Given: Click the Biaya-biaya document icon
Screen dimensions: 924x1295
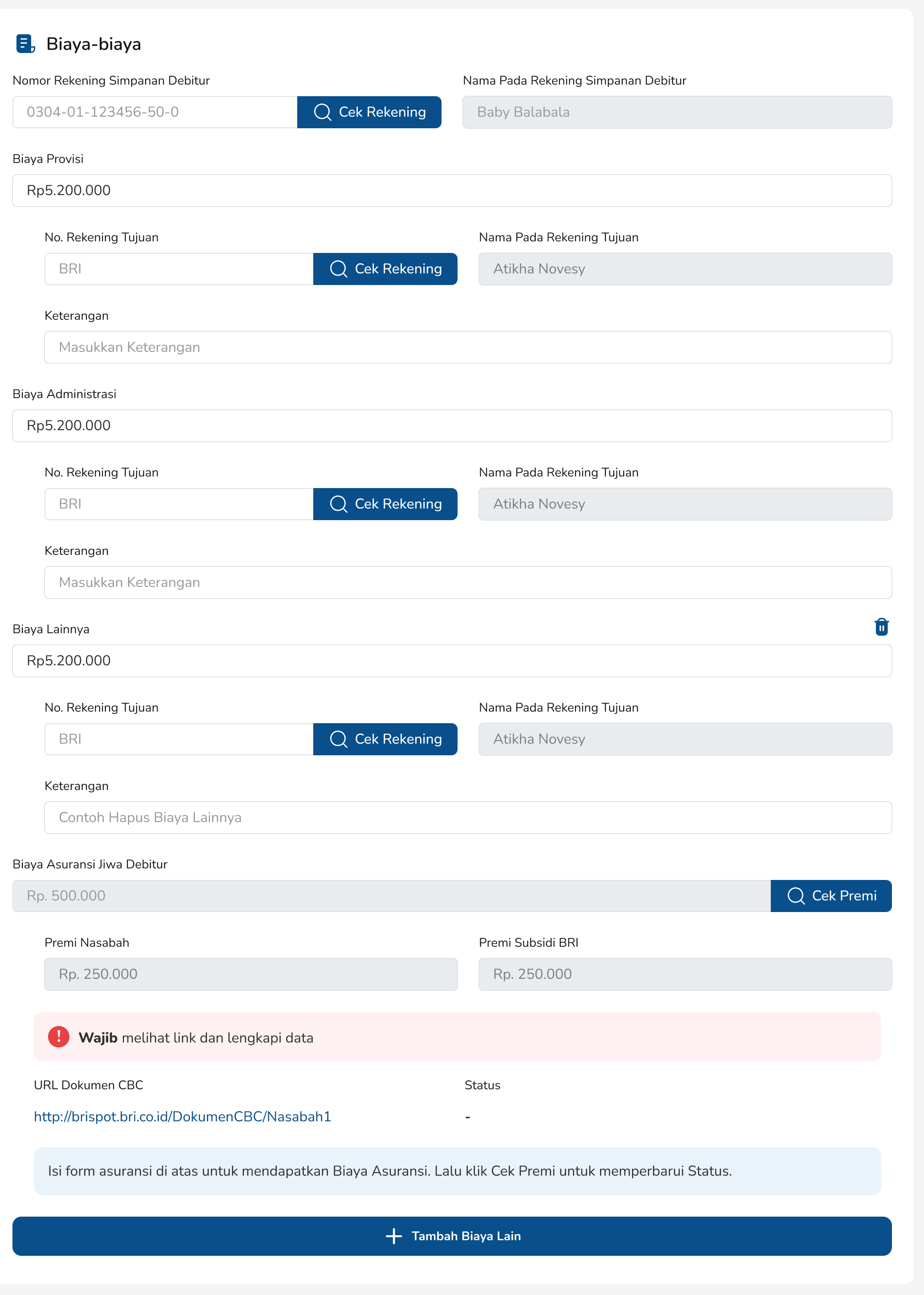Looking at the screenshot, I should click(x=26, y=44).
